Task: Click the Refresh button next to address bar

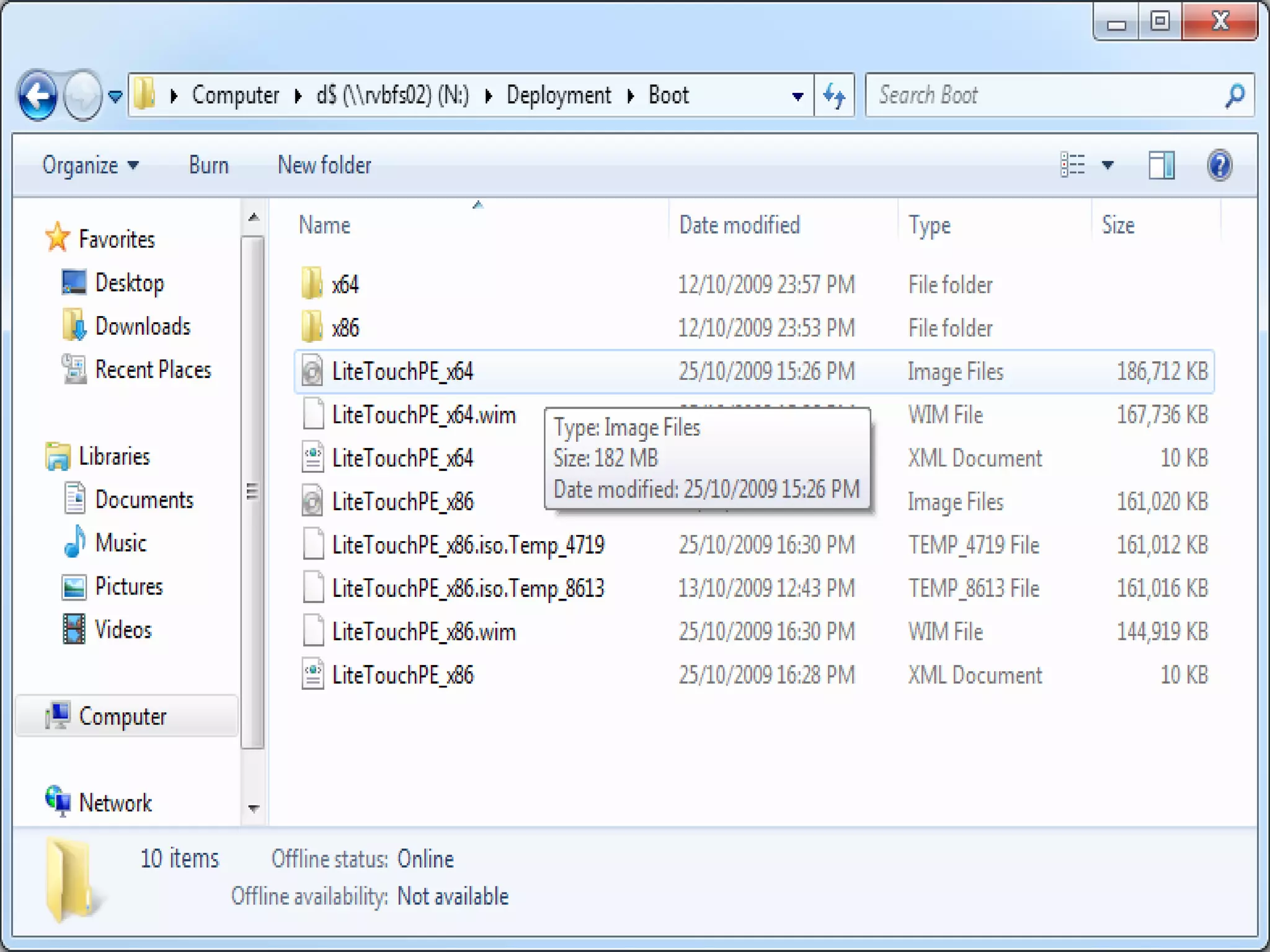Action: 834,95
